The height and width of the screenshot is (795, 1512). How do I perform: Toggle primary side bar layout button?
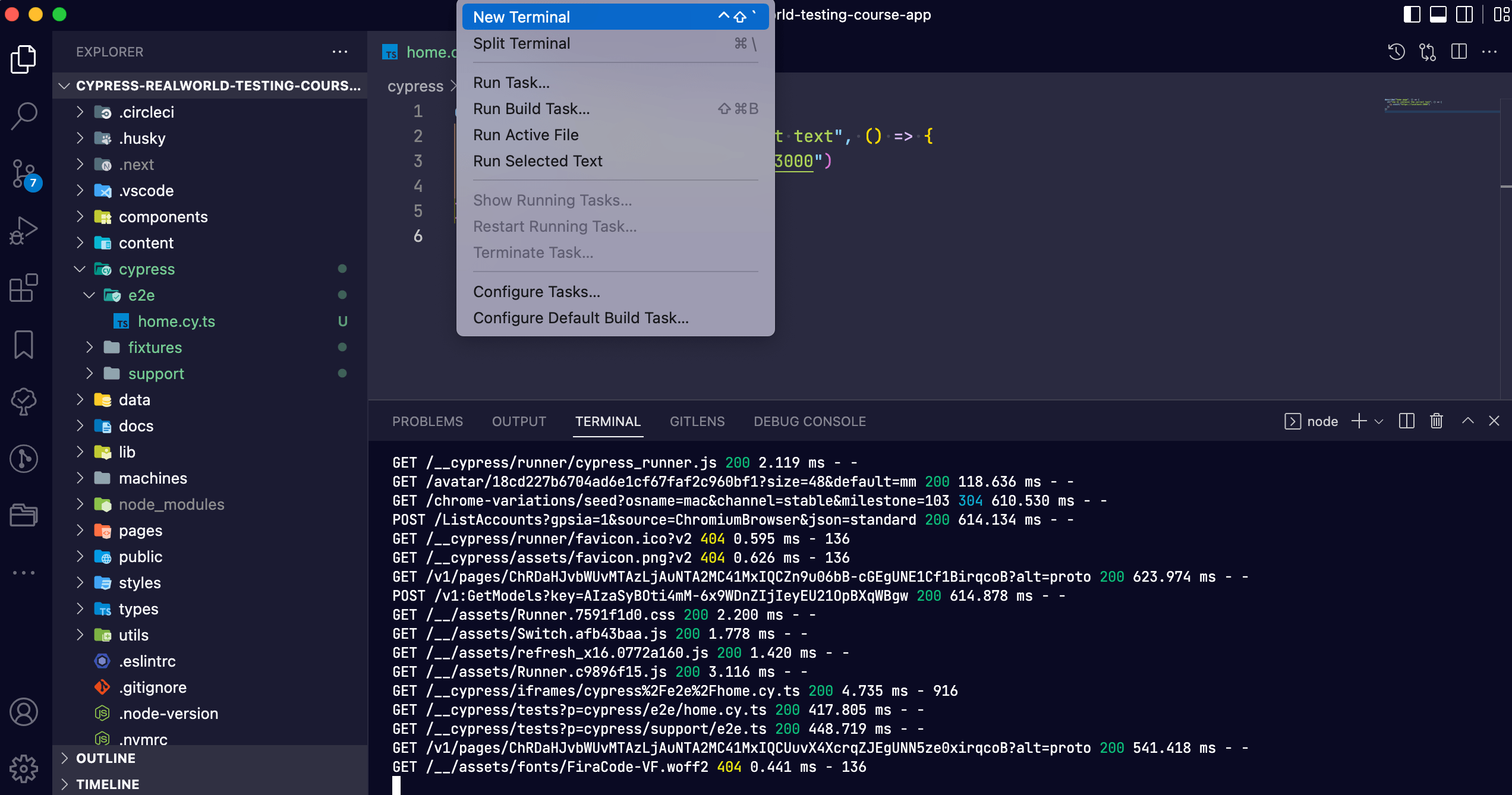[1412, 14]
